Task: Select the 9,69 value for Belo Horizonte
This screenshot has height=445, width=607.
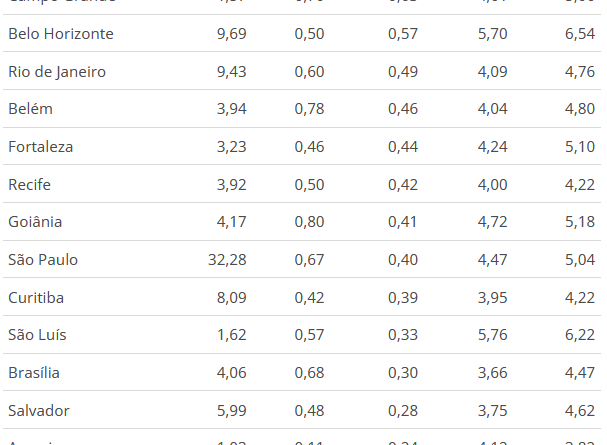Action: click(x=230, y=34)
